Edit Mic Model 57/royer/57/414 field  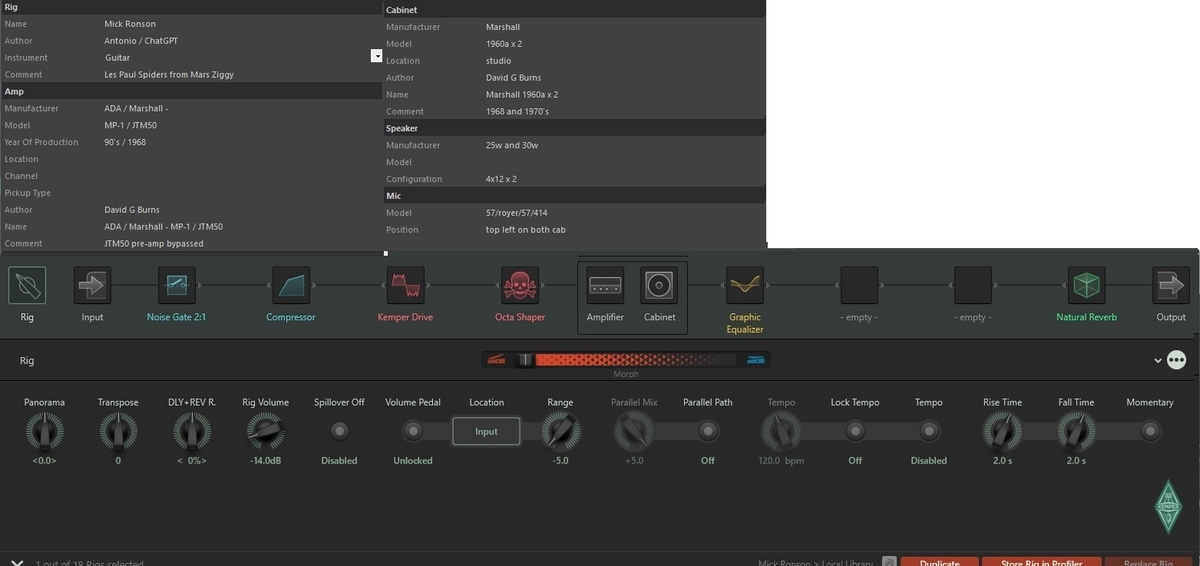point(624,213)
